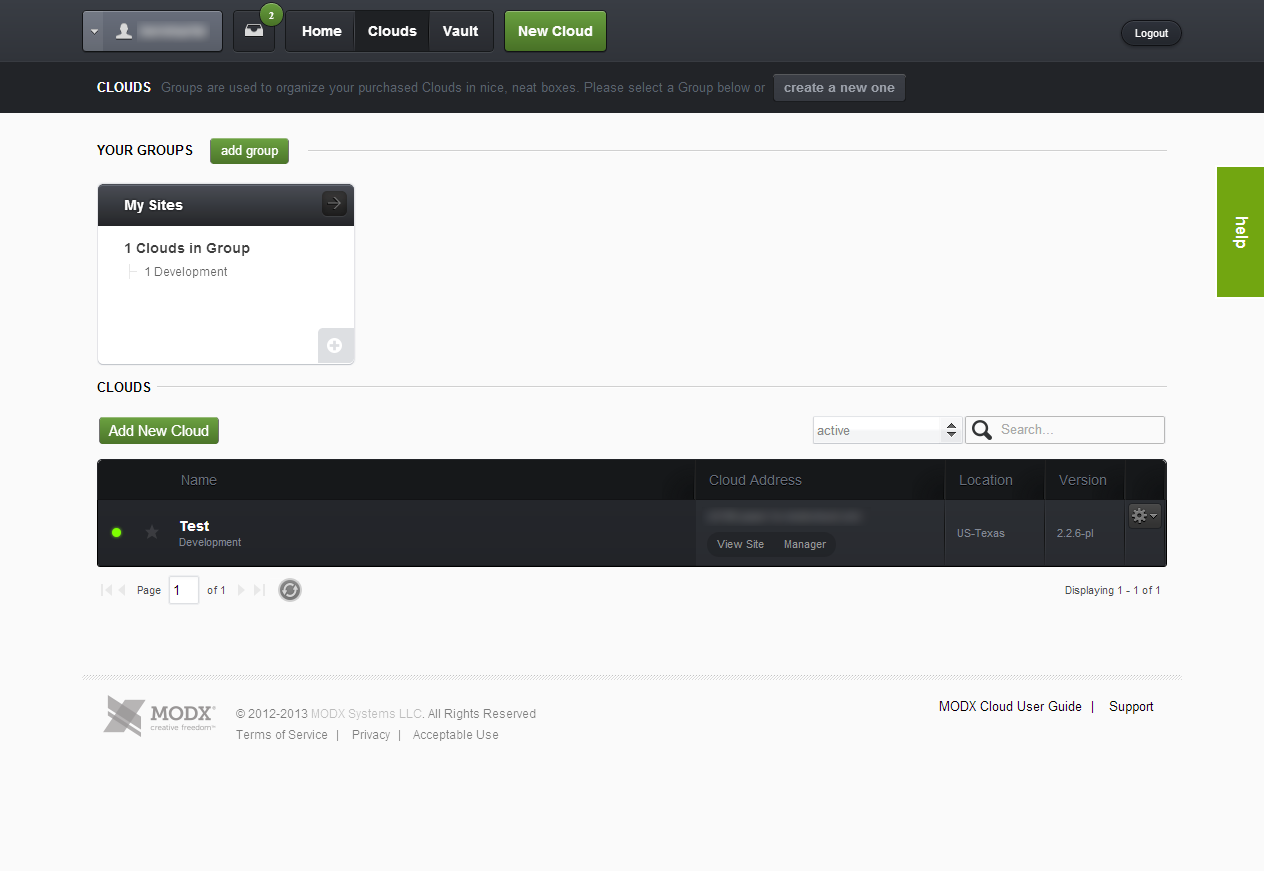The image size is (1264, 871).
Task: Open the green help side tab
Action: [x=1240, y=232]
